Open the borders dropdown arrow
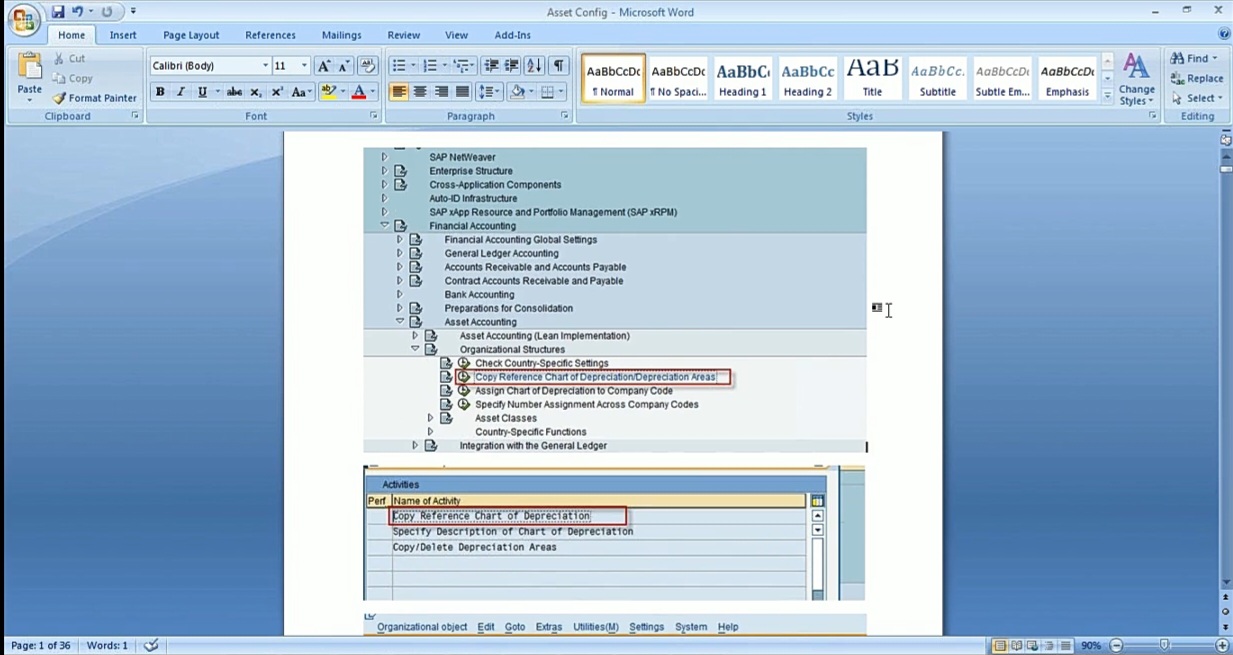1233x655 pixels. pos(562,92)
